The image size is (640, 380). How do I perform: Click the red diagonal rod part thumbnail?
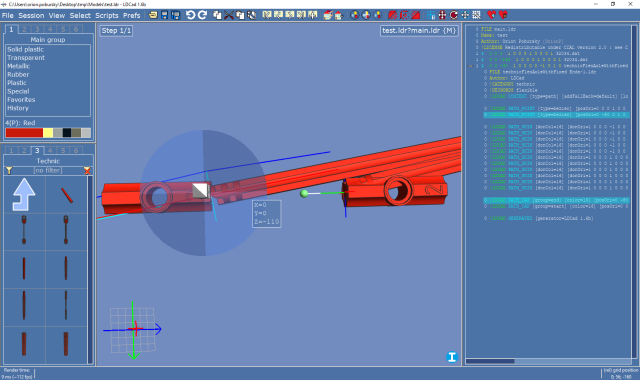[x=67, y=195]
